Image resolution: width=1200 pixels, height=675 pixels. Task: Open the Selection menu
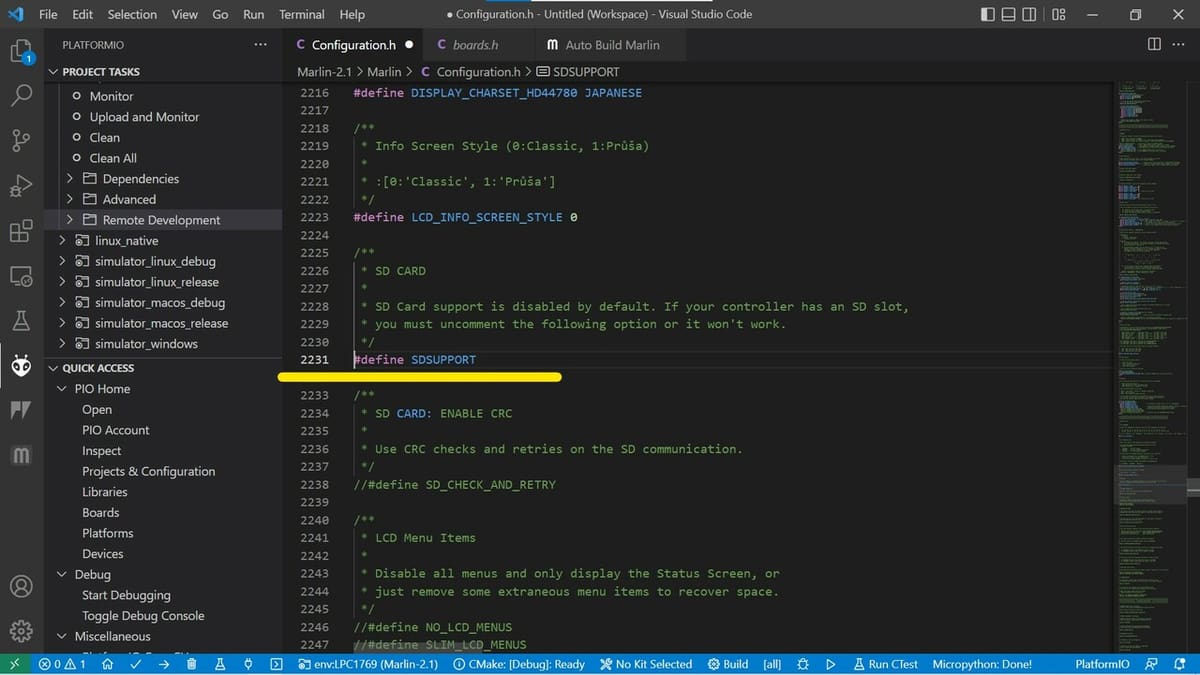pos(132,15)
